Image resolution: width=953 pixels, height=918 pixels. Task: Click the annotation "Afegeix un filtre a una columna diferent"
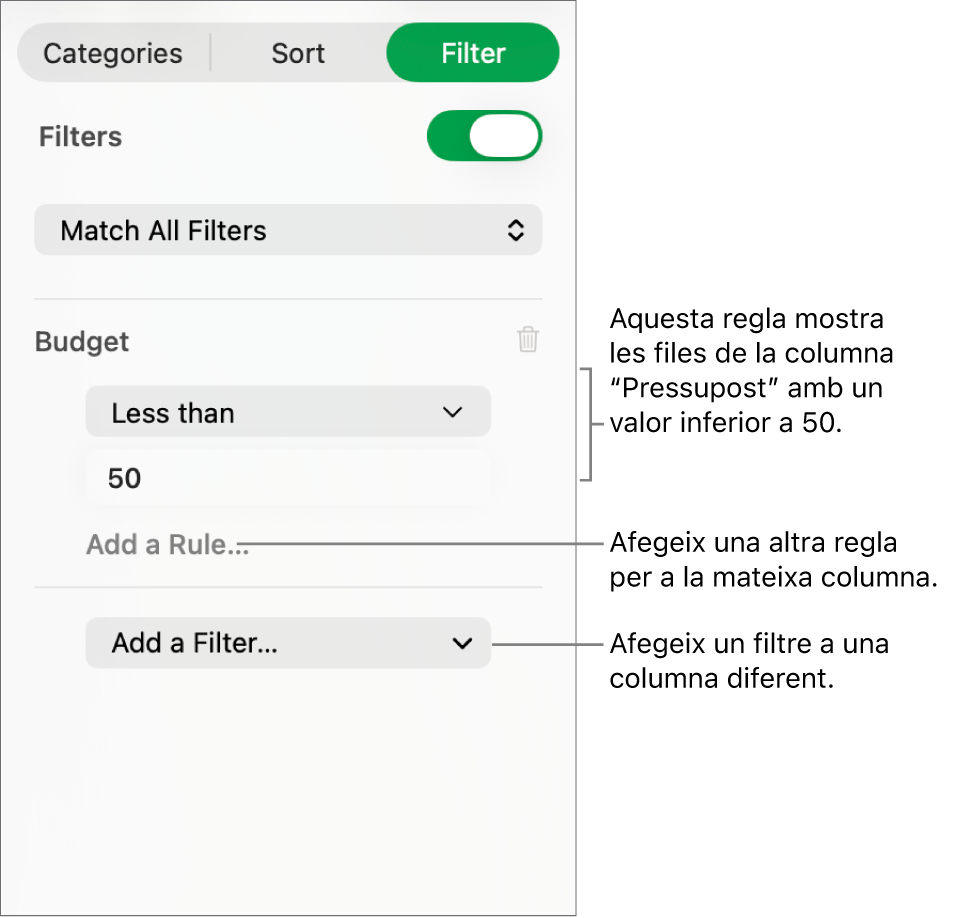click(x=749, y=661)
